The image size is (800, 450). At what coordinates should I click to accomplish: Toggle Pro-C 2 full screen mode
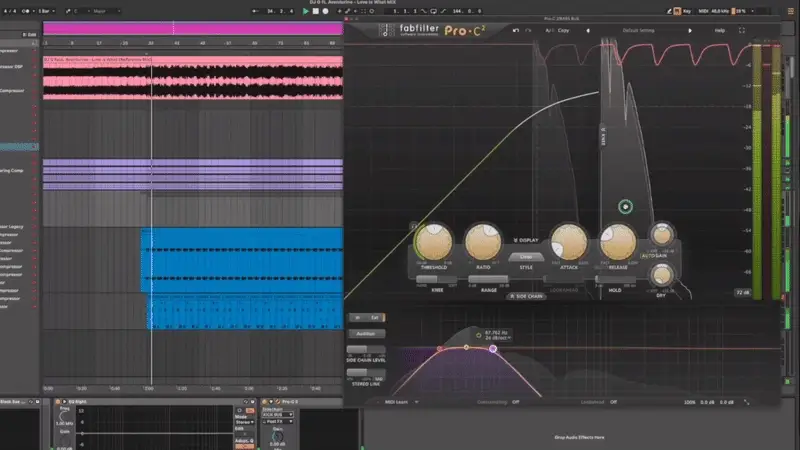pos(742,31)
